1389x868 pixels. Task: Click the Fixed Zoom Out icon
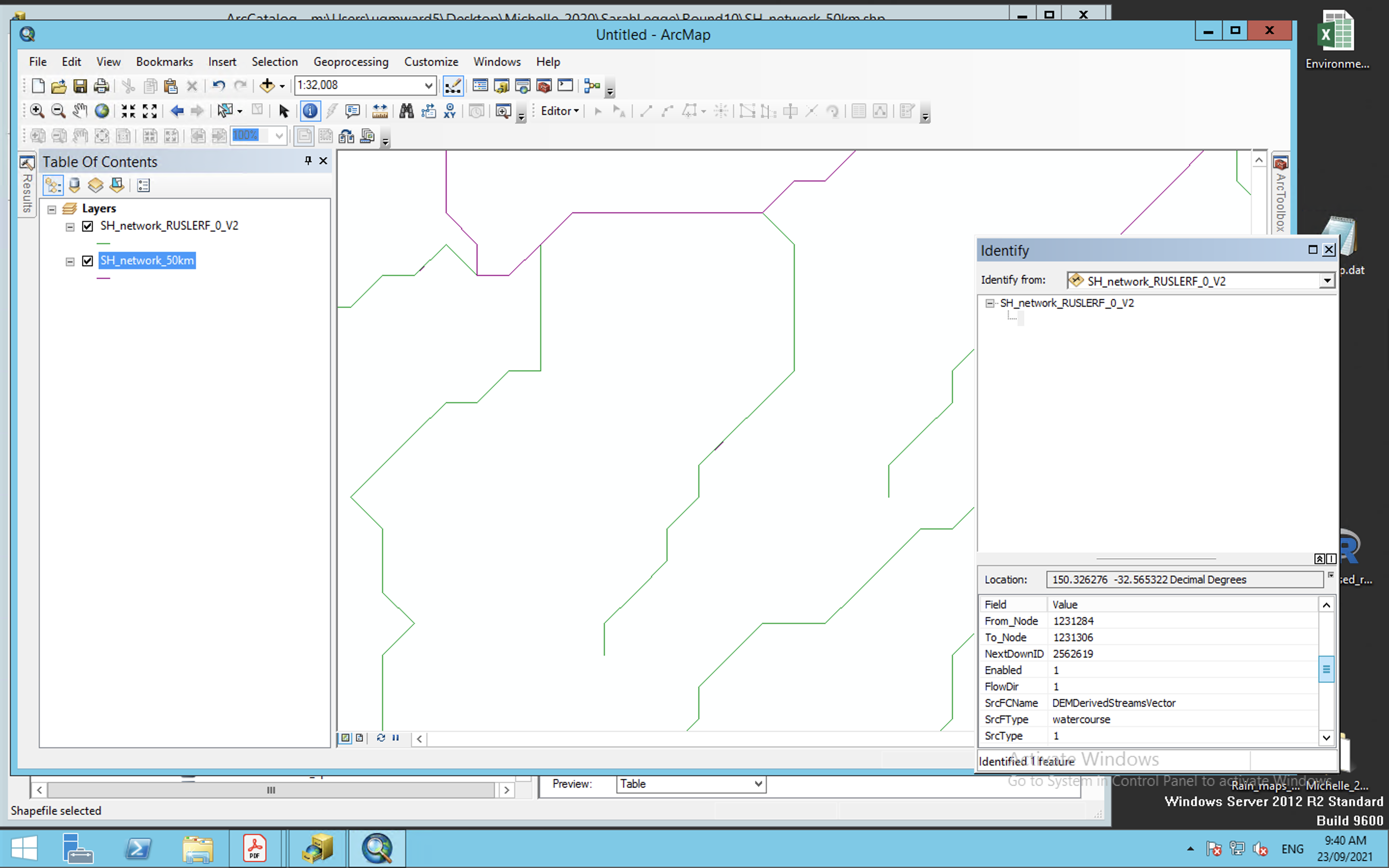click(149, 111)
